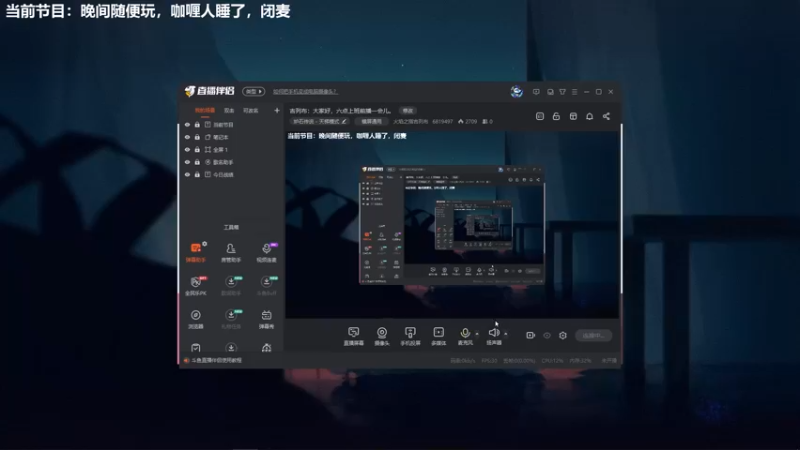Open the notification bell icon
Image resolution: width=800 pixels, height=450 pixels.
point(589,116)
